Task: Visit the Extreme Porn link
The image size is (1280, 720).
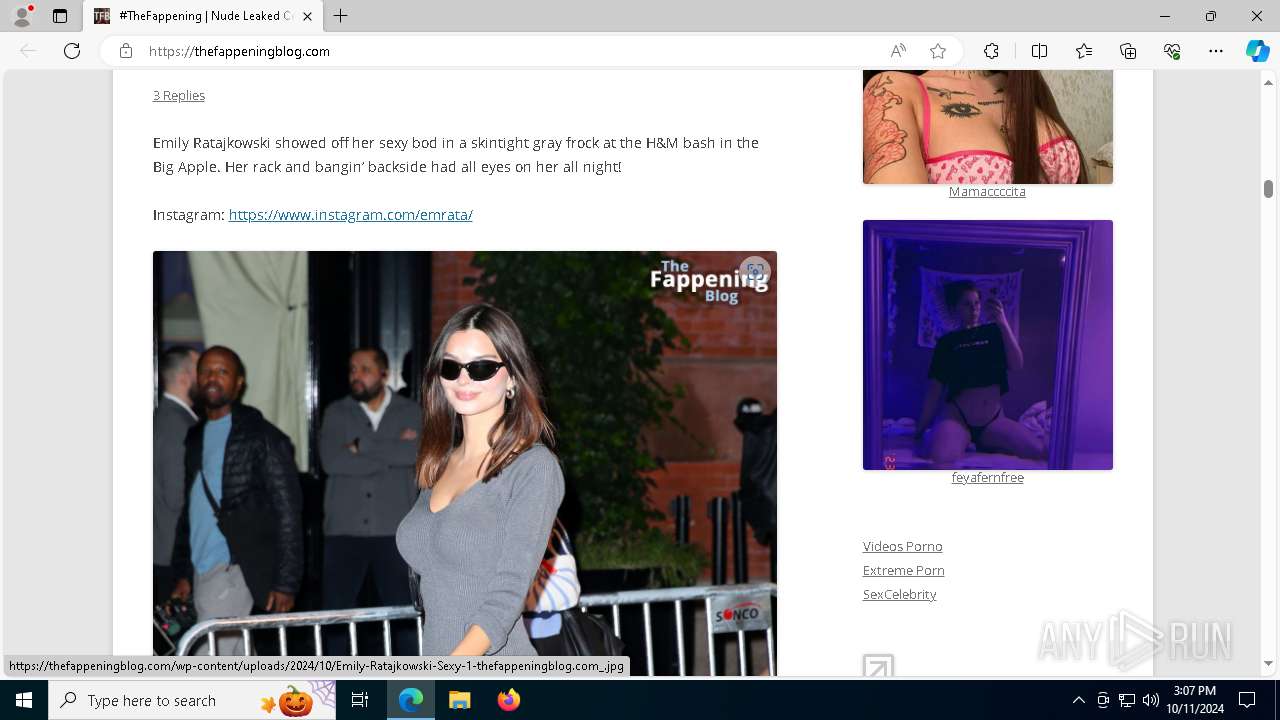Action: click(903, 570)
